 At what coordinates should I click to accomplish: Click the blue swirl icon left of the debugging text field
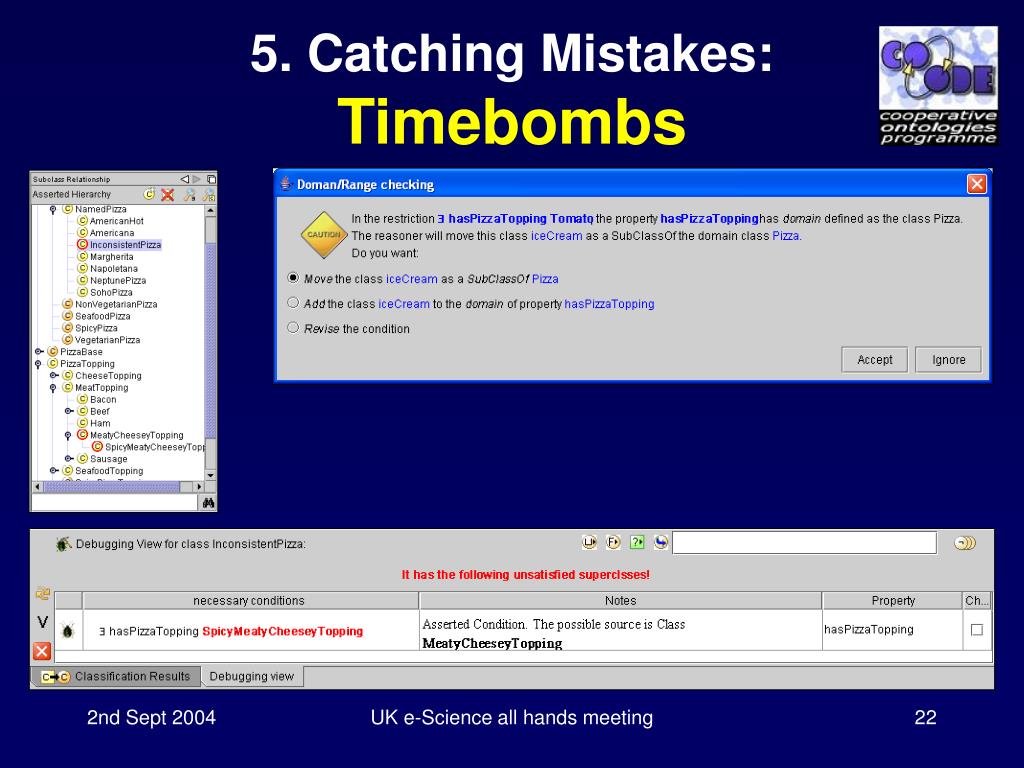click(661, 542)
